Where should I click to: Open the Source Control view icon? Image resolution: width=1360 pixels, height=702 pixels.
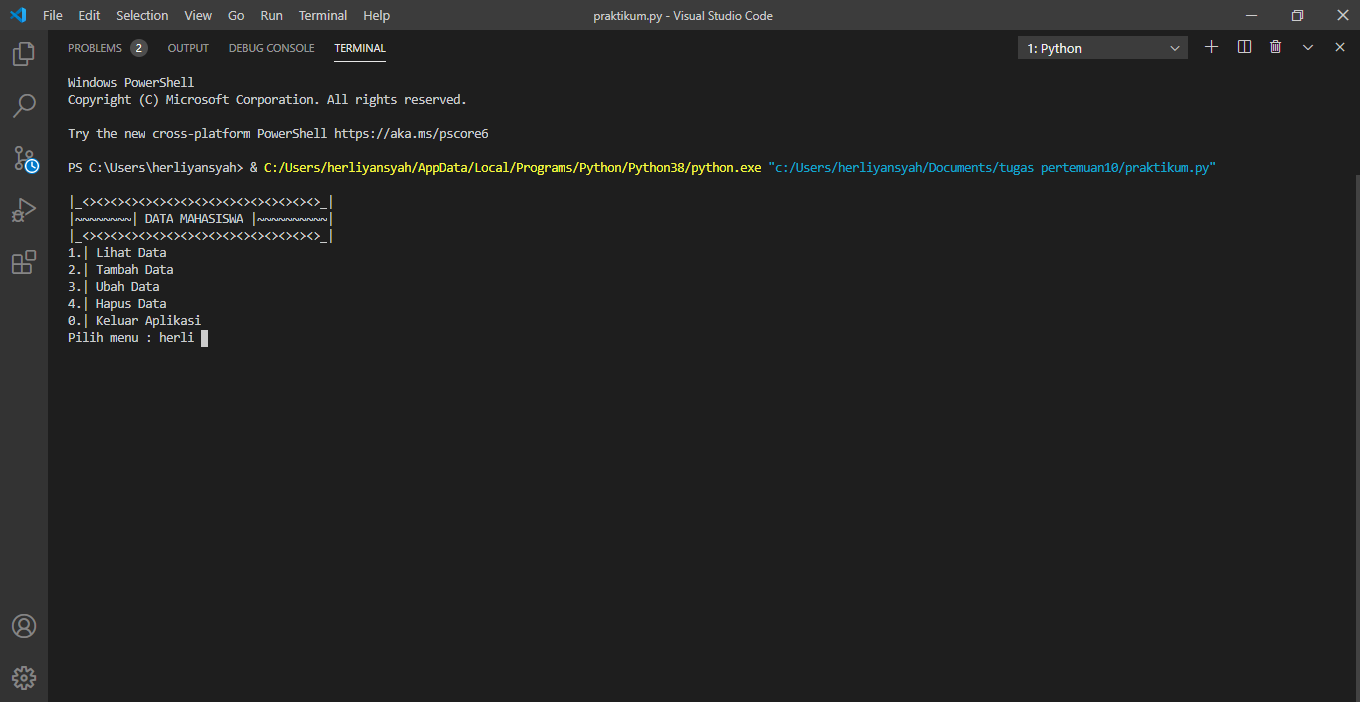pyautogui.click(x=24, y=158)
